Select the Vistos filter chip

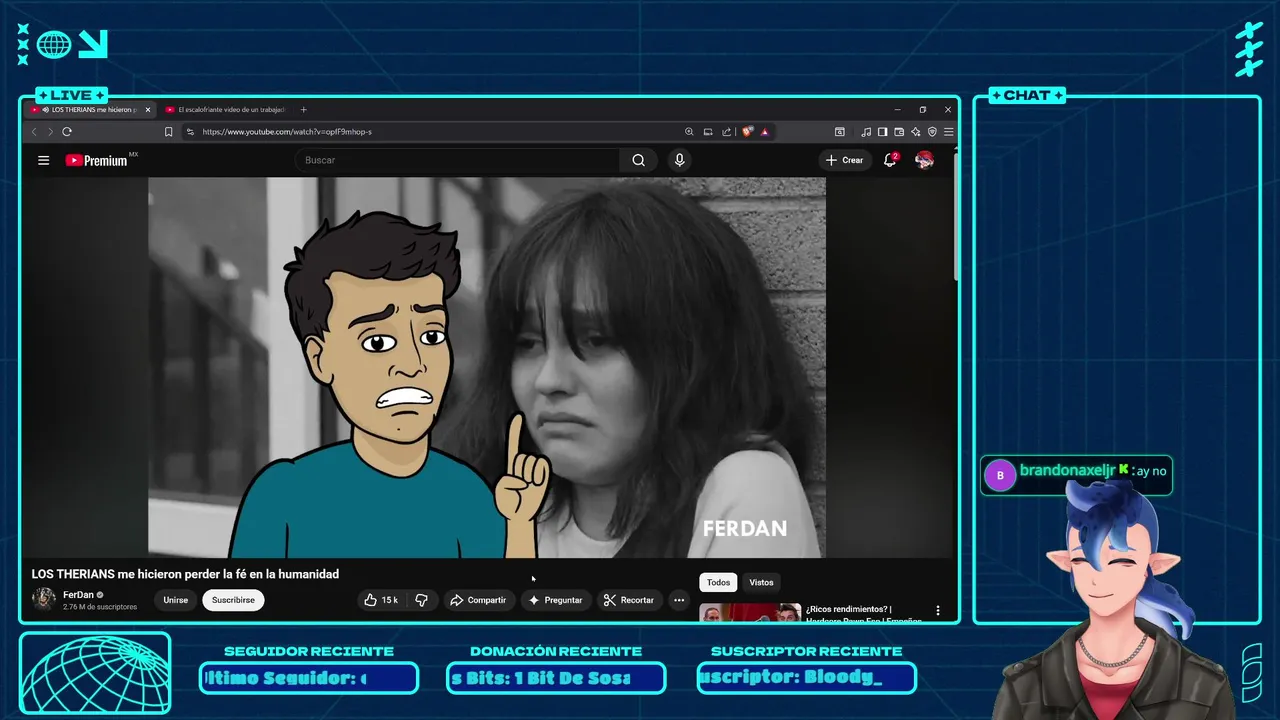(x=761, y=582)
